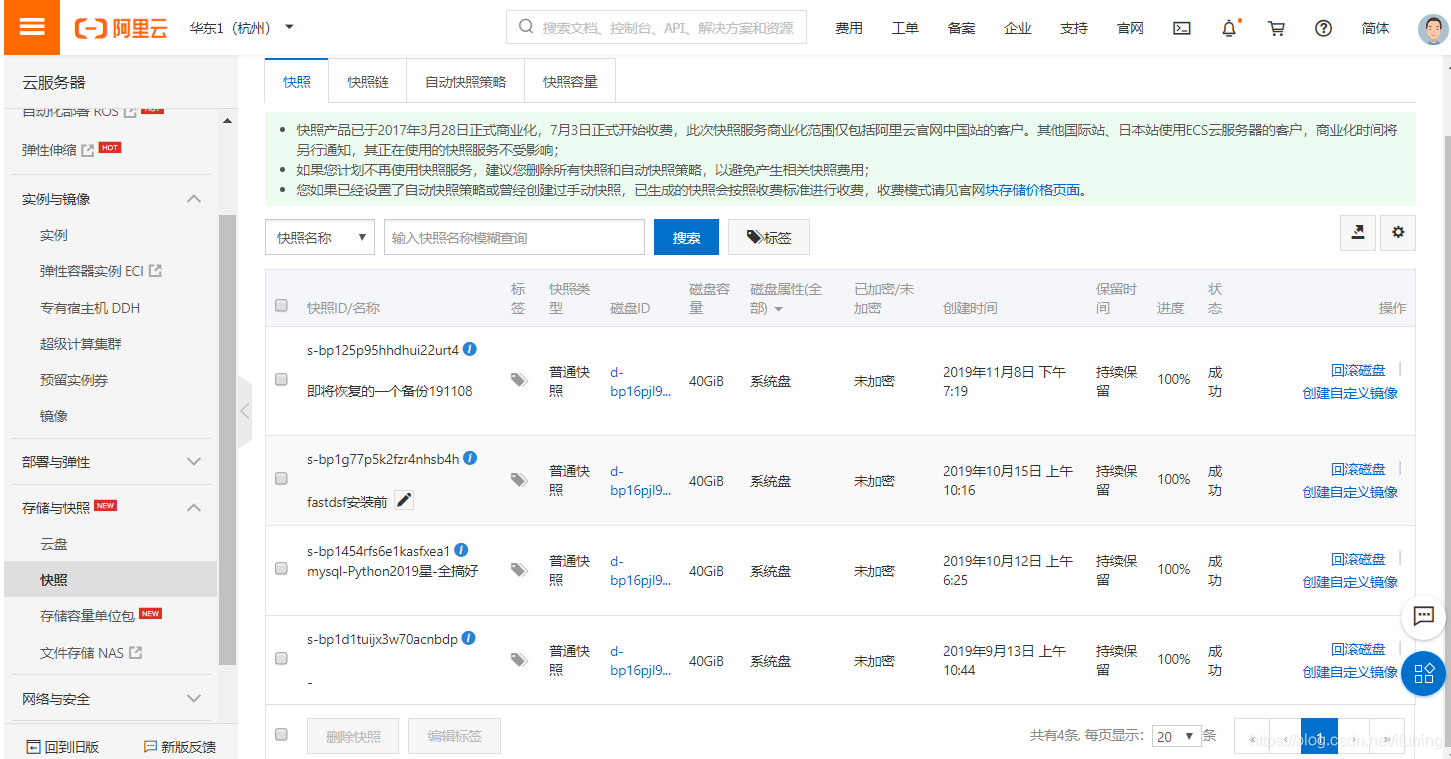Viewport: 1451px width, 759px height.
Task: Focus snapshot name search input
Action: click(x=514, y=238)
